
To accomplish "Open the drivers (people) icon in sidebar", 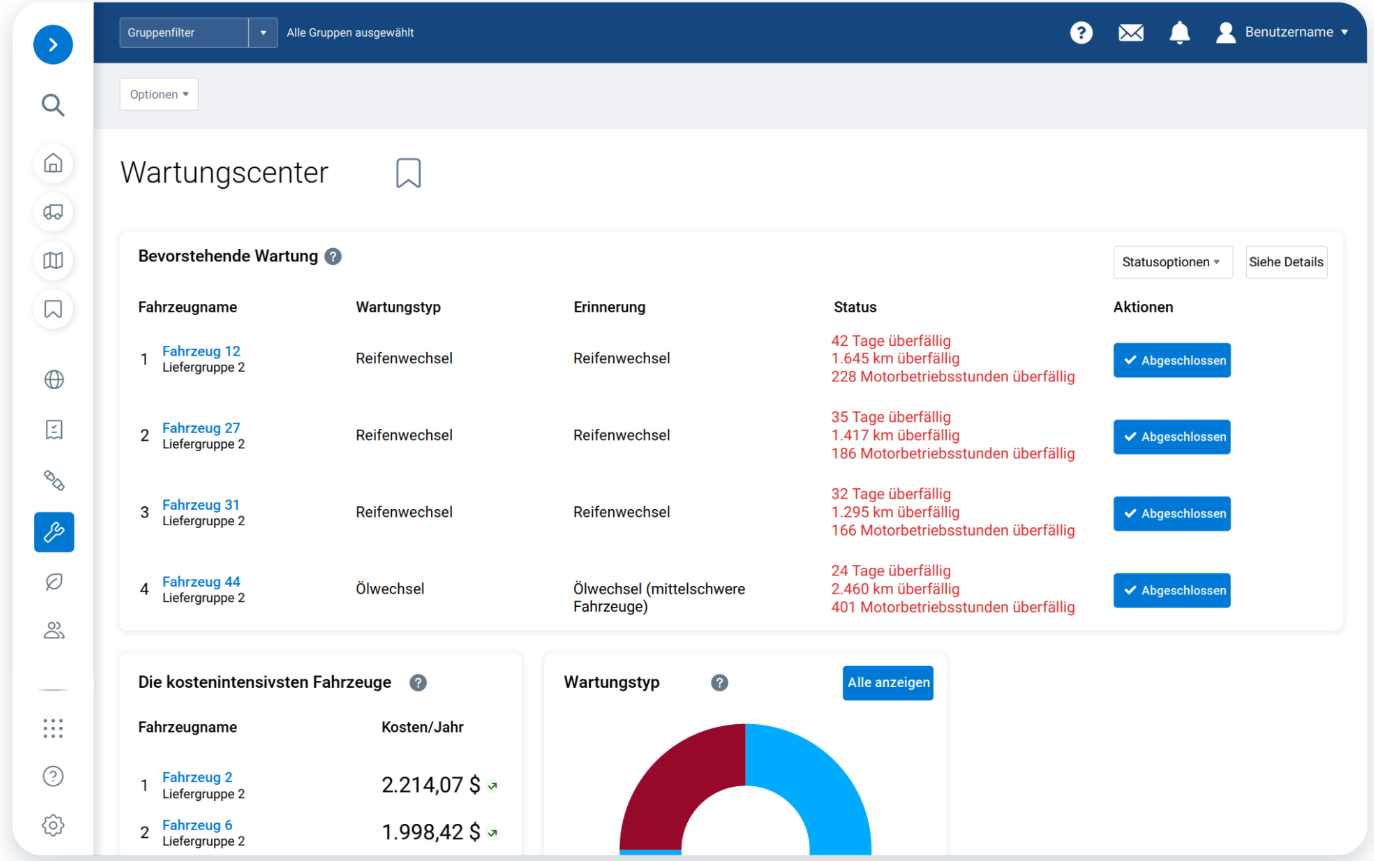I will pos(53,630).
